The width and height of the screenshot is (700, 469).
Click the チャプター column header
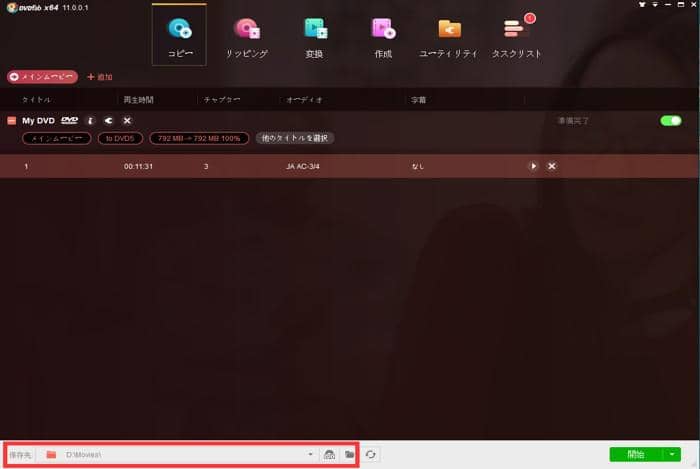click(222, 100)
